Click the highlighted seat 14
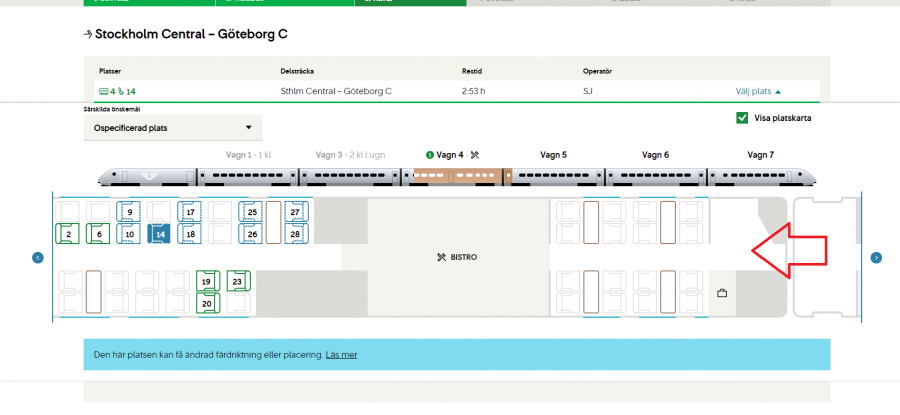 point(159,234)
